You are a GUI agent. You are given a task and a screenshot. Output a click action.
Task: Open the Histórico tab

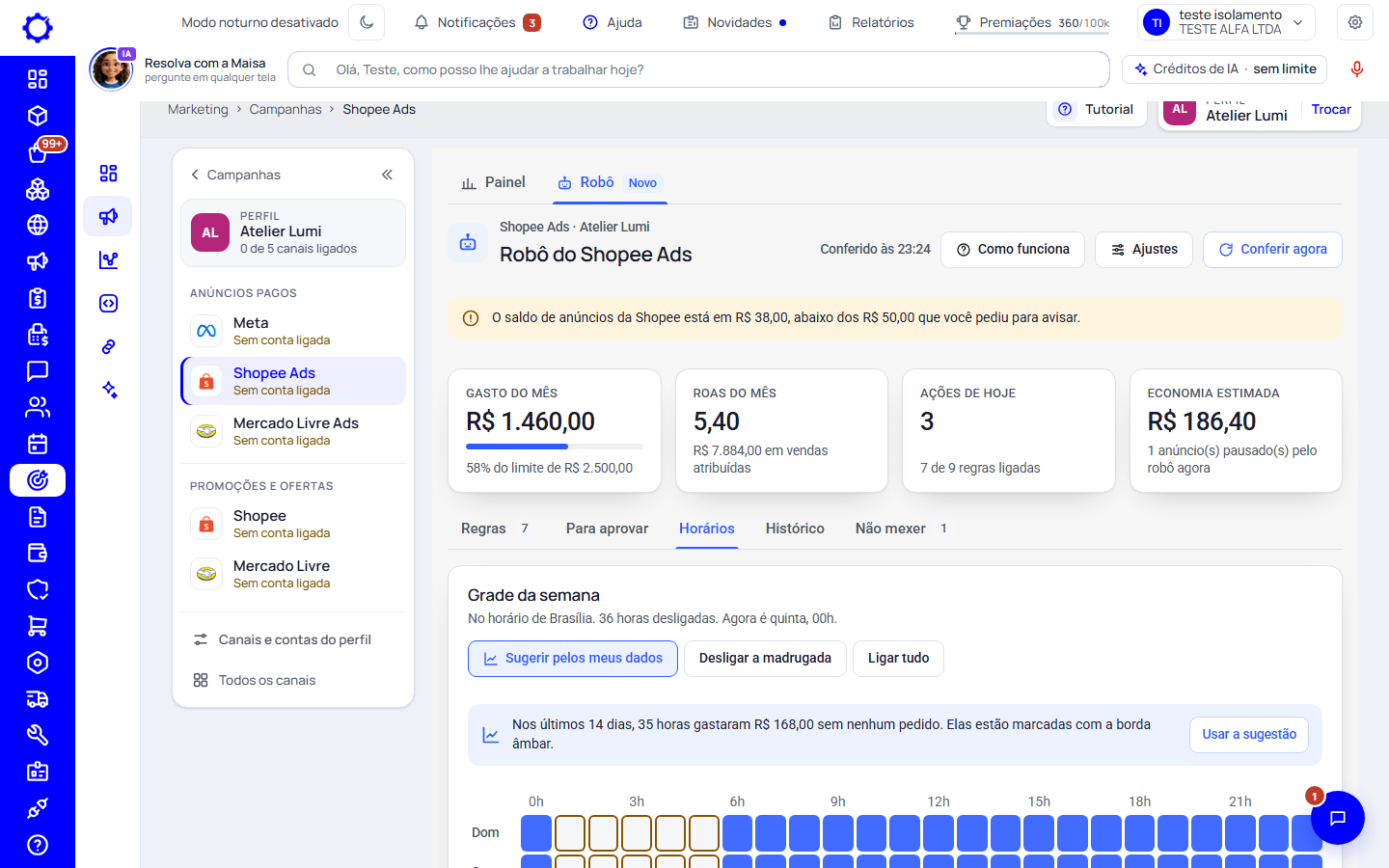click(795, 529)
